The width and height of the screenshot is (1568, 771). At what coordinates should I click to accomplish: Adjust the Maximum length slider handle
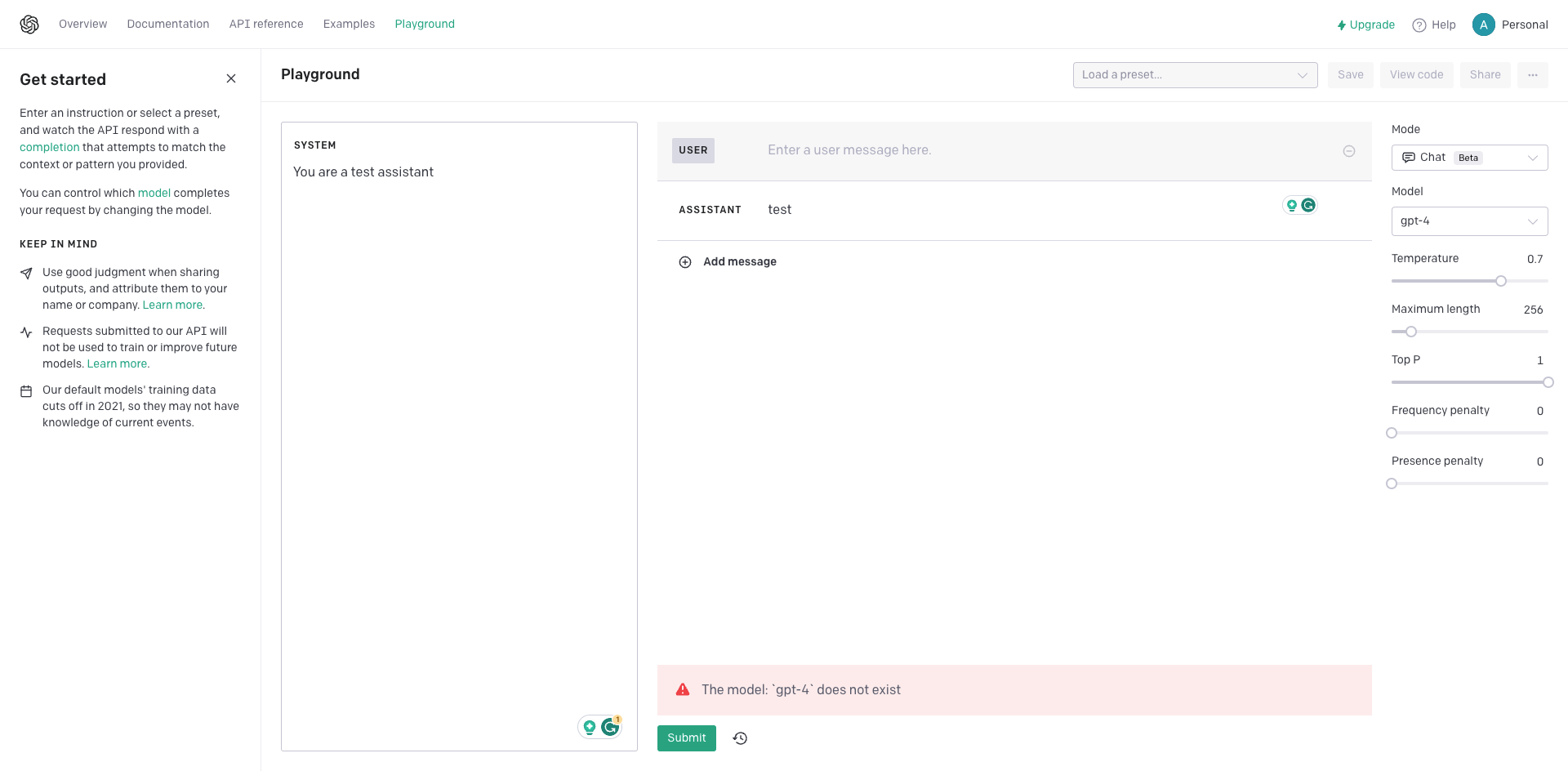coord(1411,332)
